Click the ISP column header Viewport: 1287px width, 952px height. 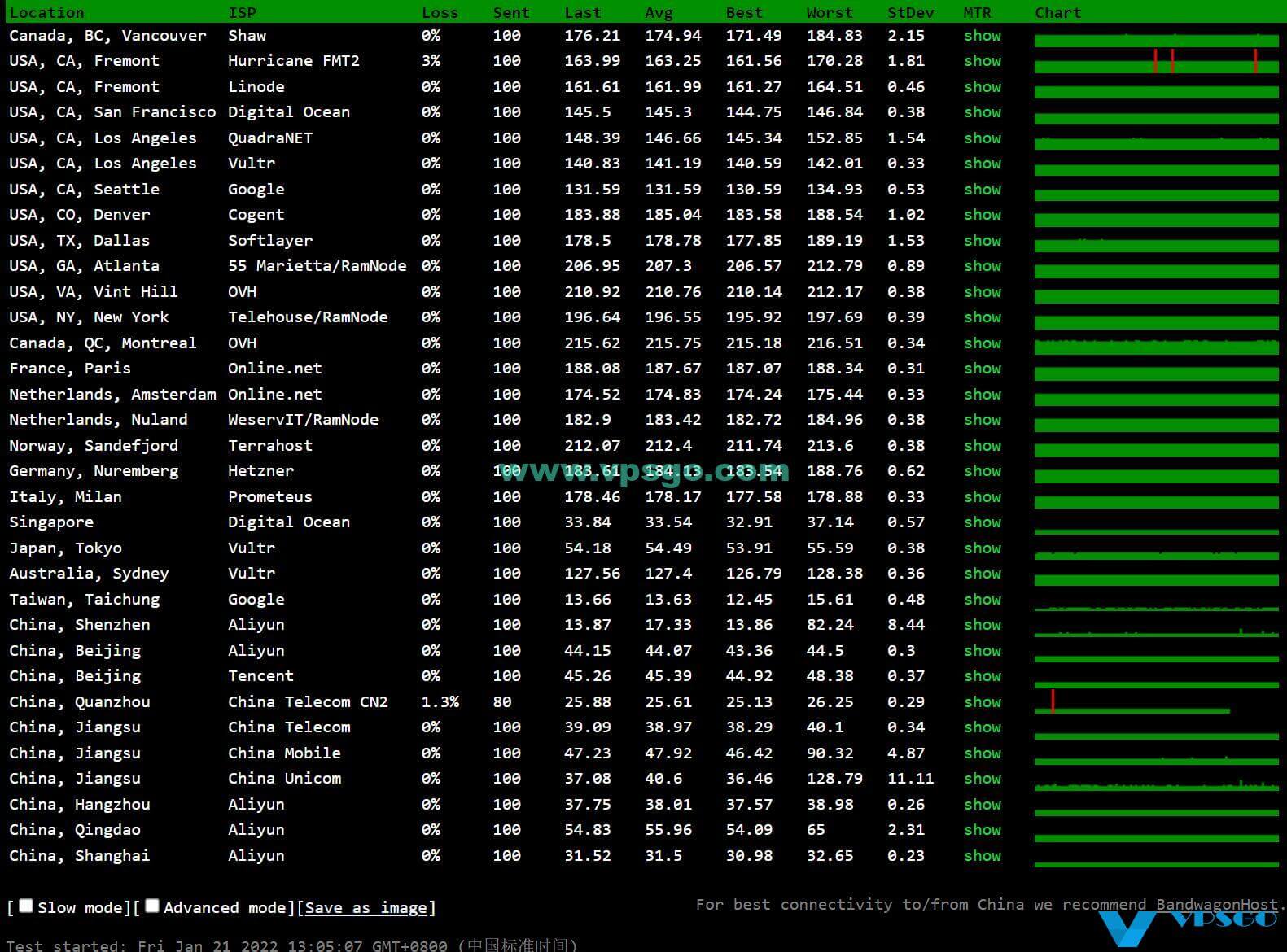pyautogui.click(x=242, y=13)
